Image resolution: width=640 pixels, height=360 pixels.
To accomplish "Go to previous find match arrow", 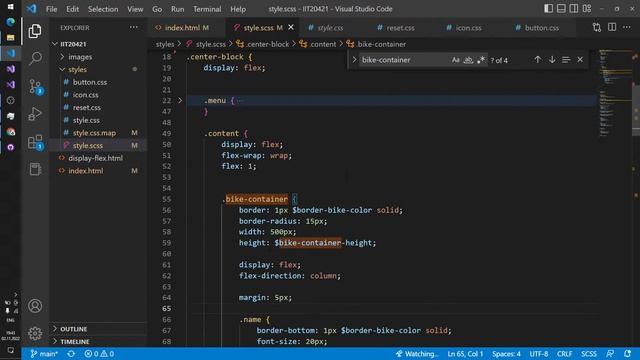I will (x=538, y=60).
